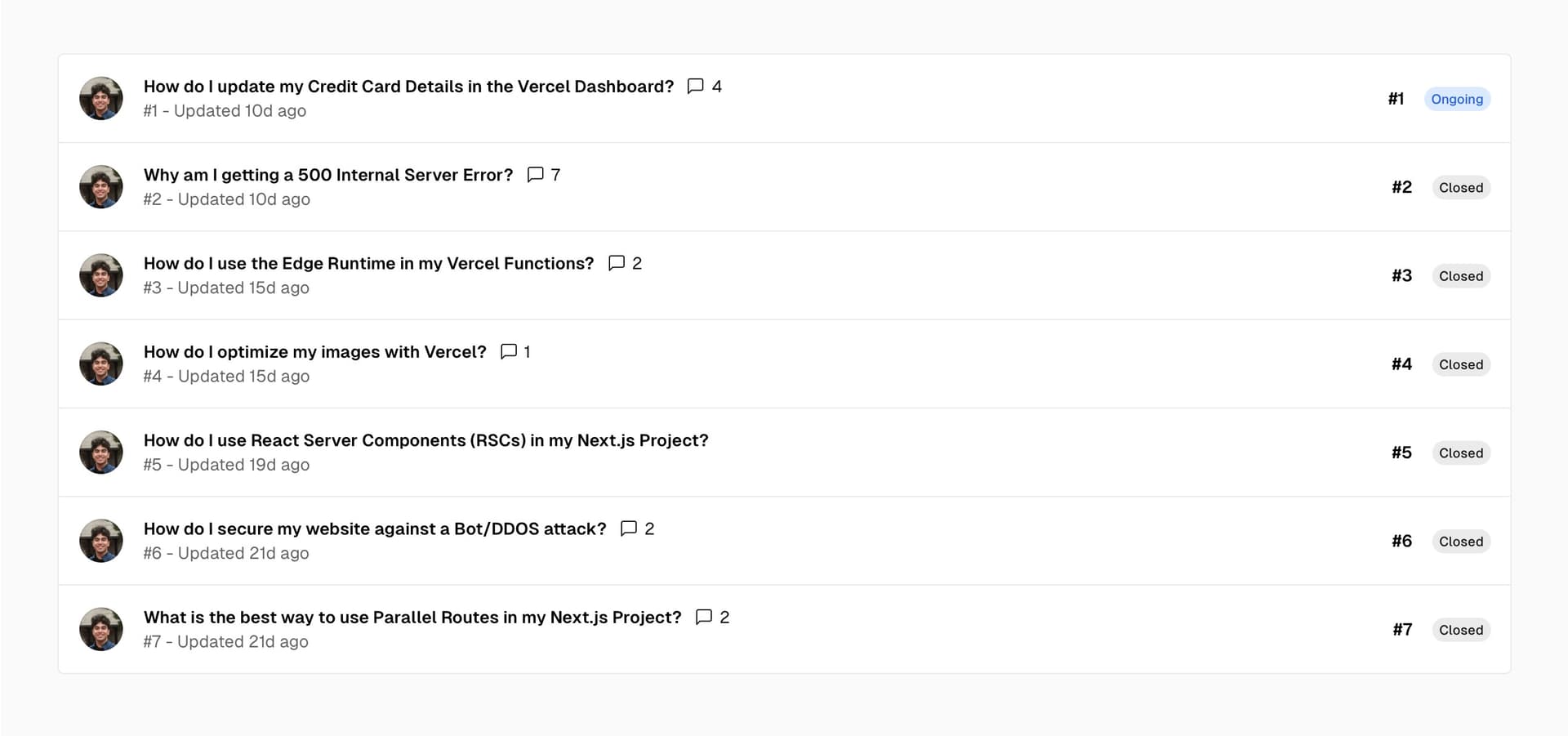Click comment icon on Credit Card Details ticket

[695, 86]
